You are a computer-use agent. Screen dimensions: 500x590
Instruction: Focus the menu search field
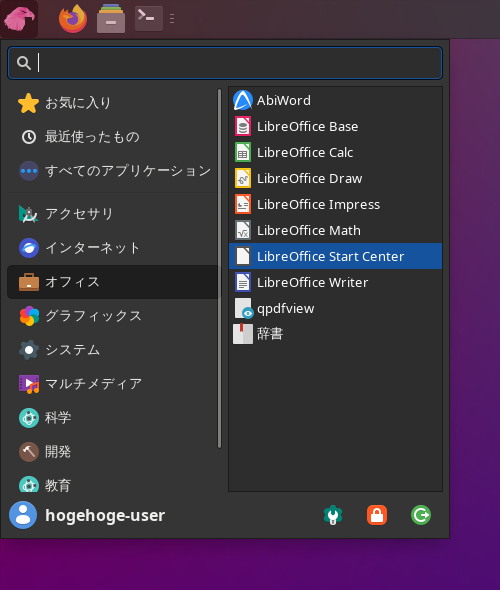point(225,63)
